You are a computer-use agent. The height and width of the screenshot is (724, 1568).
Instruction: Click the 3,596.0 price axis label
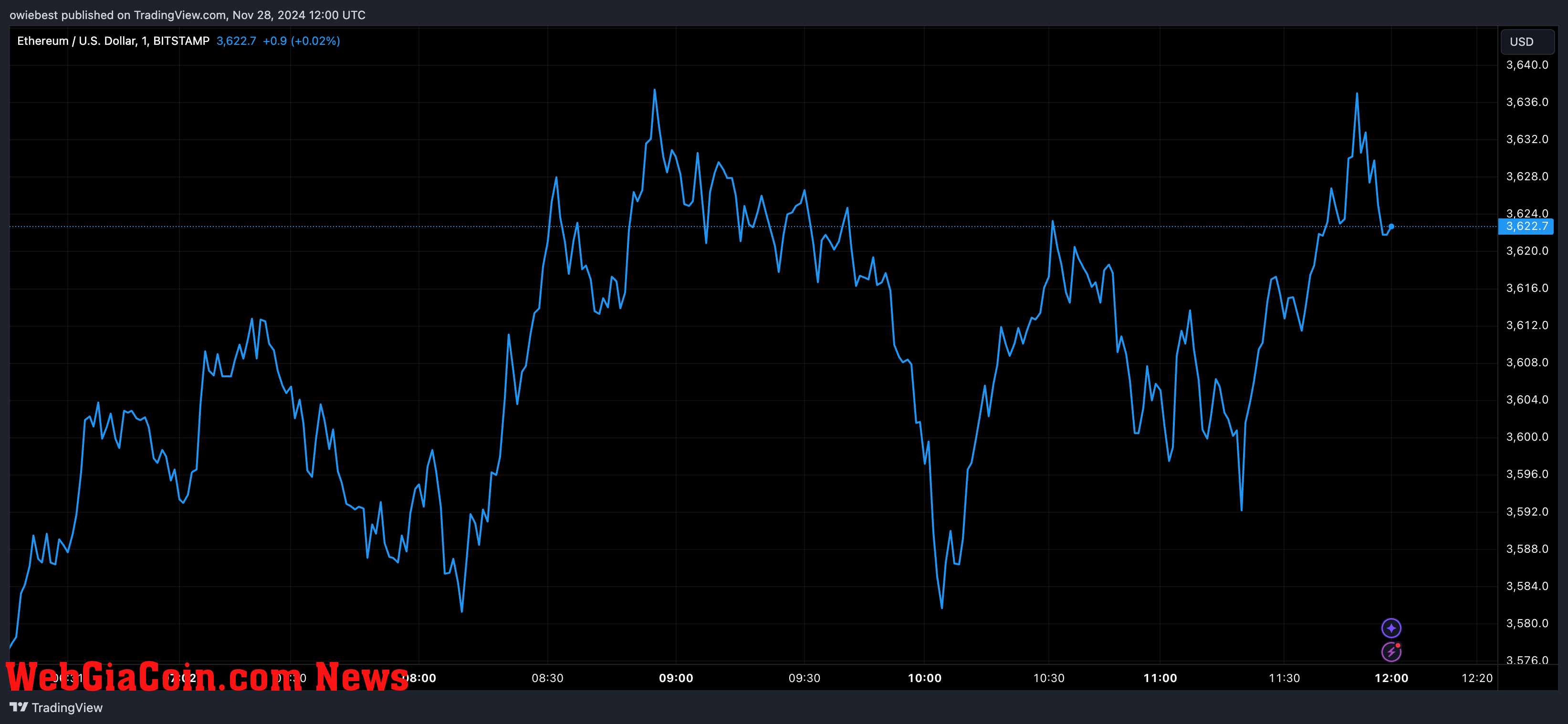[1527, 474]
